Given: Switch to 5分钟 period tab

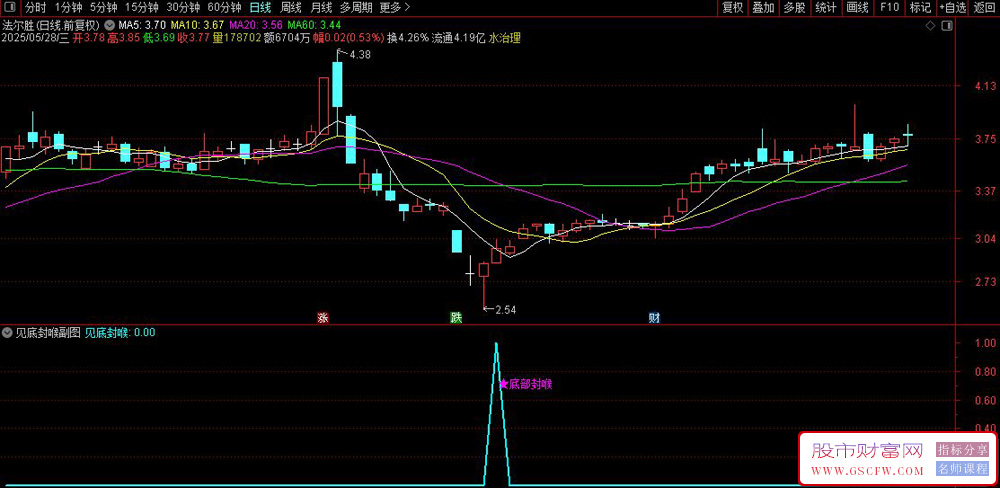Looking at the screenshot, I should point(103,8).
